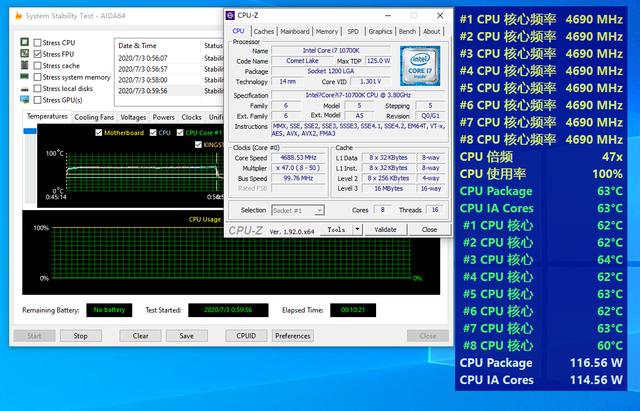The height and width of the screenshot is (411, 640).
Task: Open the About tab in CPU-Z
Action: point(431,31)
